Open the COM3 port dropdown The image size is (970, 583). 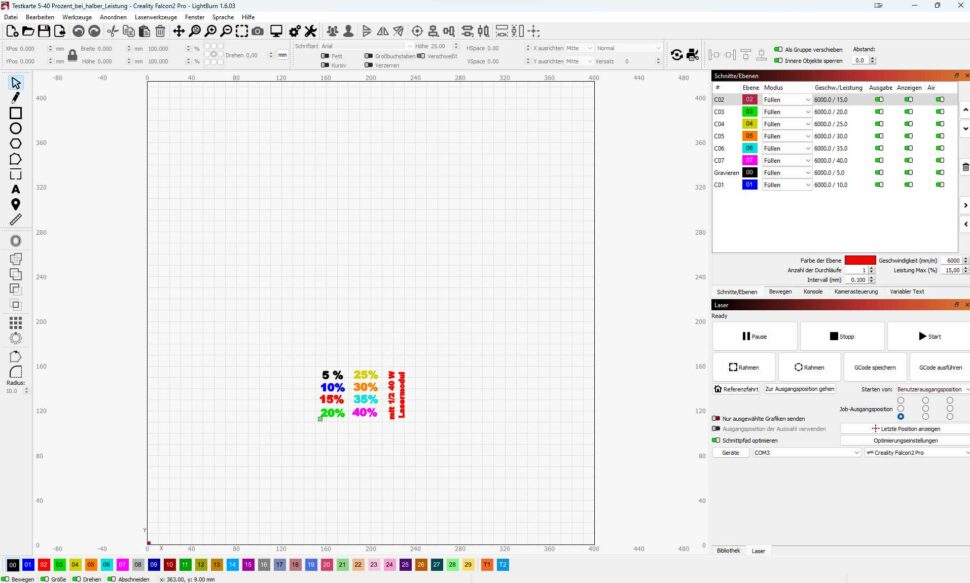click(x=807, y=452)
